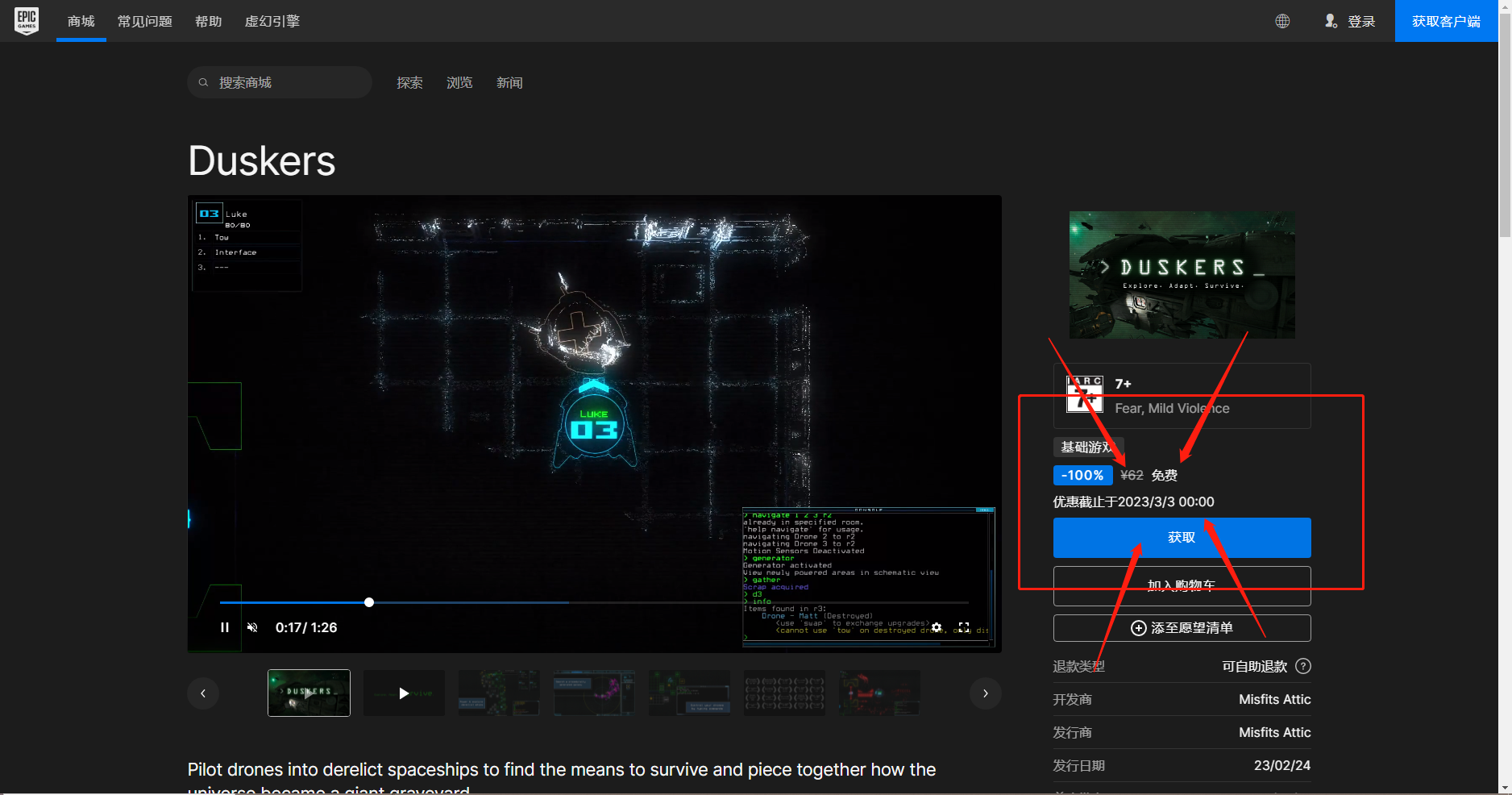Pause the Duskers trailer video

[x=224, y=627]
